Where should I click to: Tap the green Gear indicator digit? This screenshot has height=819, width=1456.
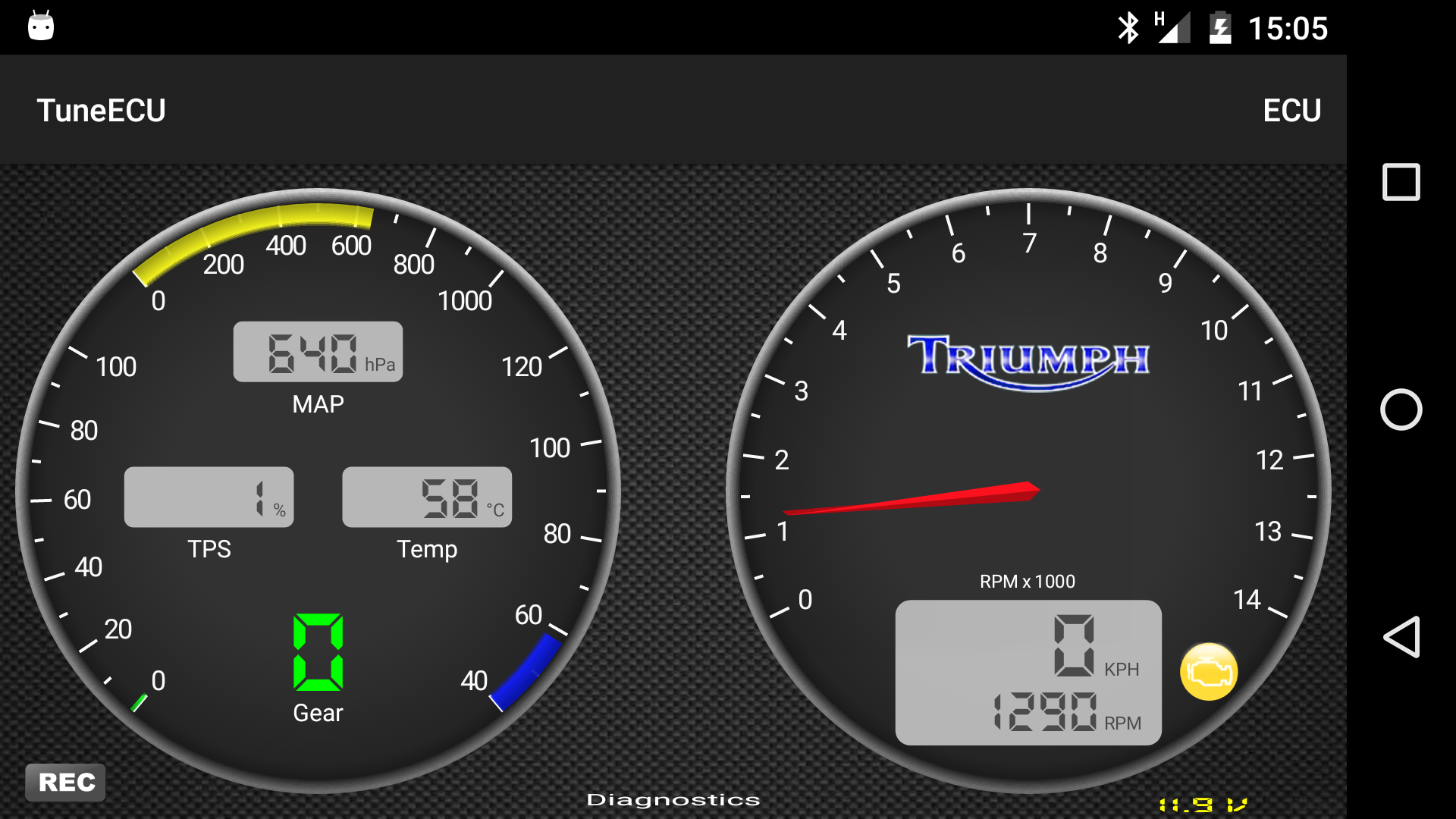tap(318, 652)
